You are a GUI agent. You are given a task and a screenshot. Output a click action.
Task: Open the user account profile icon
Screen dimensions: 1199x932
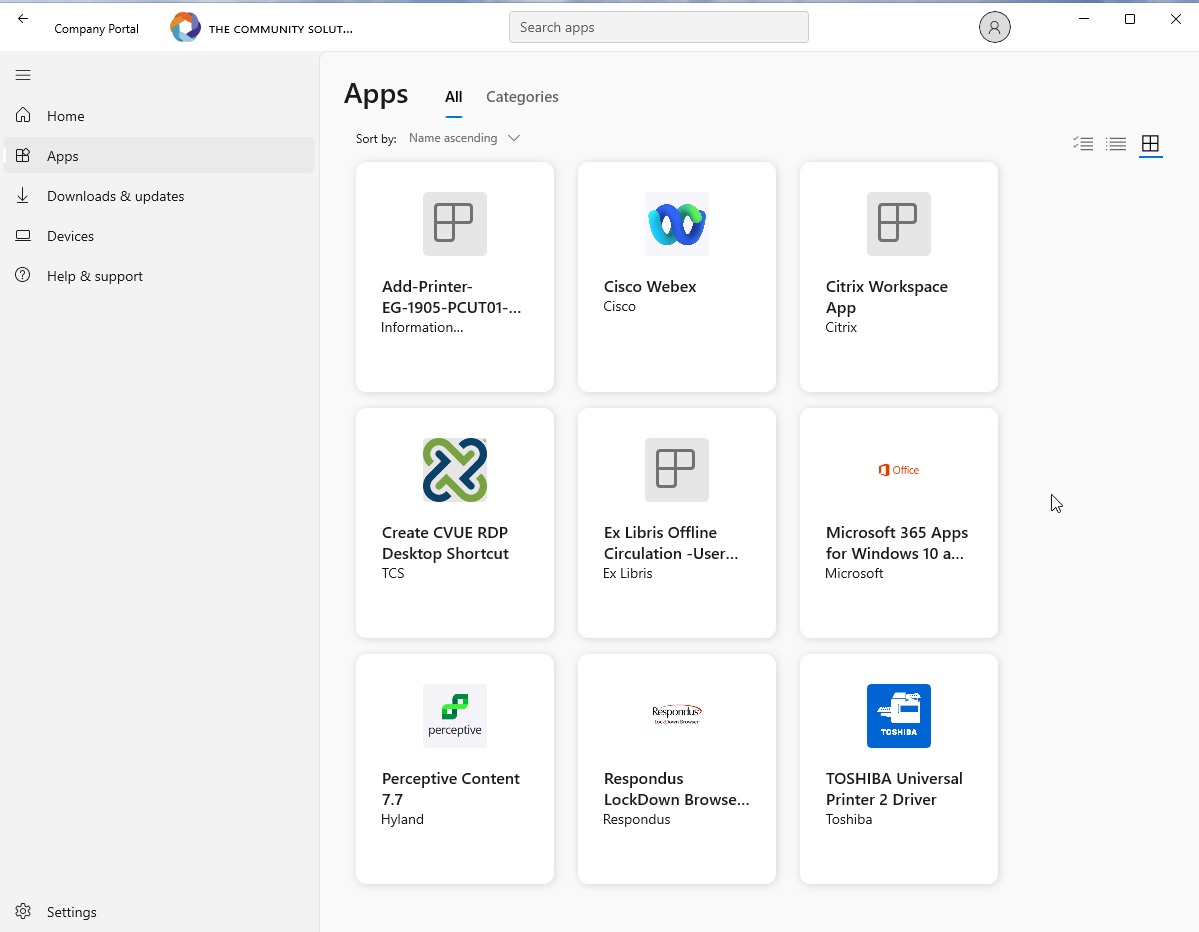coord(994,28)
